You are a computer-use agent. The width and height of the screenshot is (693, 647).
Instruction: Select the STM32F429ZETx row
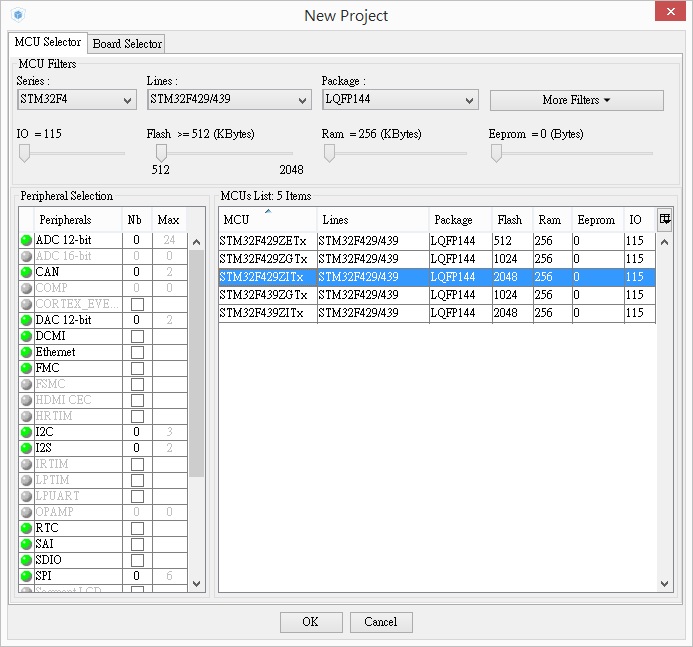[437, 241]
